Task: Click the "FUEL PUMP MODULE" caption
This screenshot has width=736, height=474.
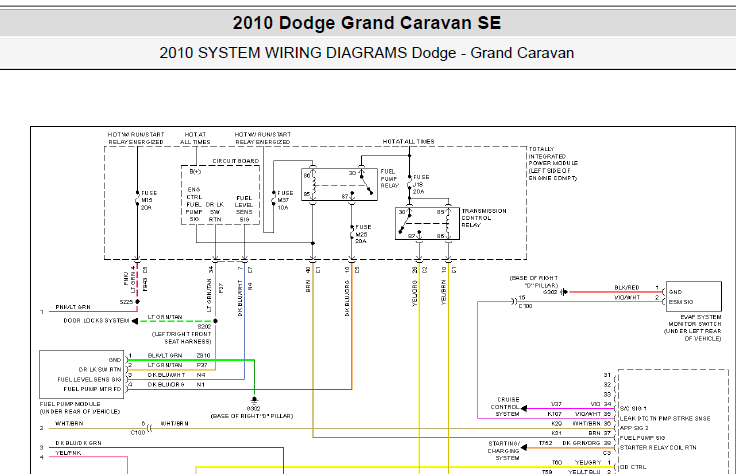Action: coord(70,404)
